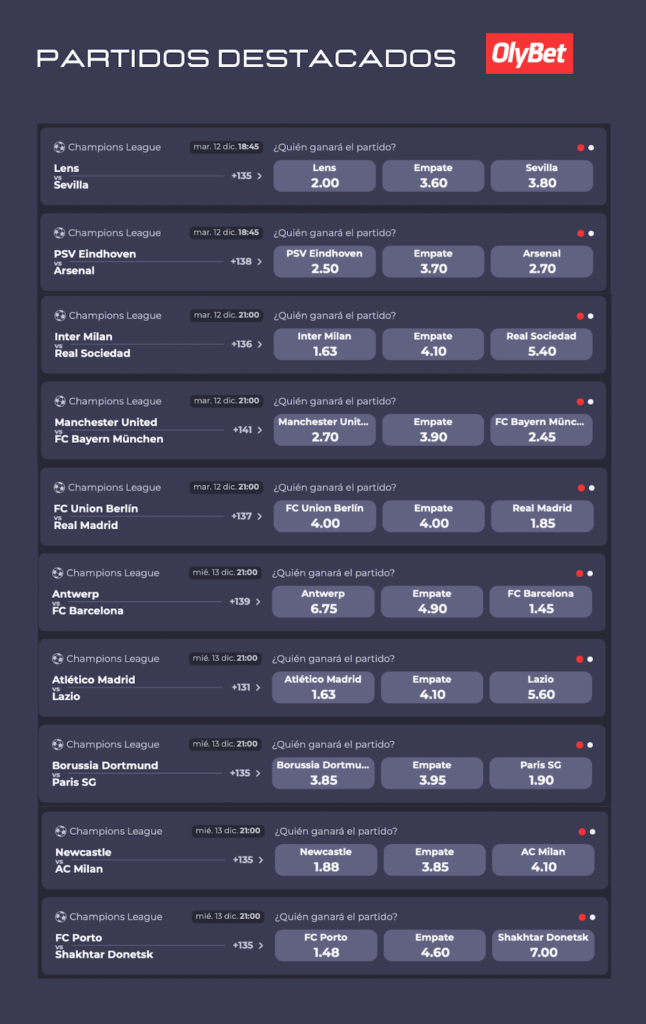Click soccer ball icon in Lens vs Sevilla row
The image size is (646, 1024).
tap(59, 147)
